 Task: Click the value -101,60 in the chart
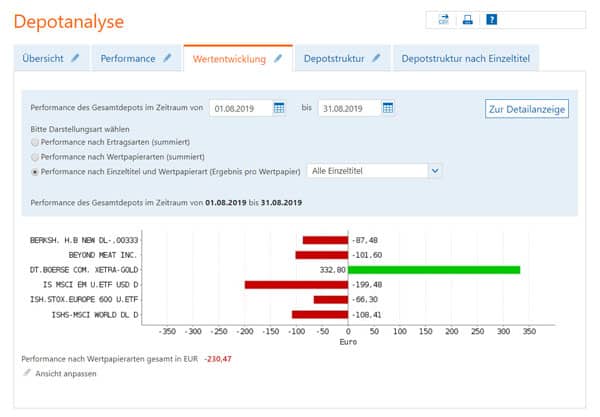click(x=367, y=255)
